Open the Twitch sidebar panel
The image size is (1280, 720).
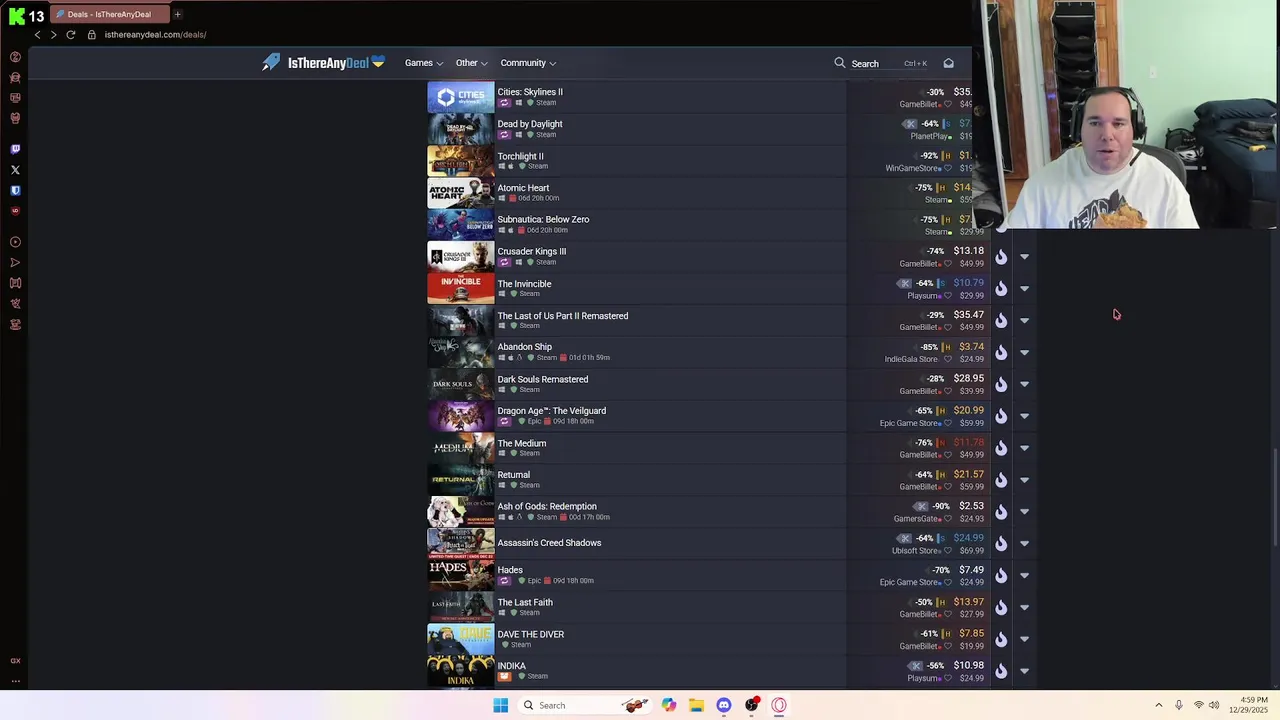click(15, 149)
